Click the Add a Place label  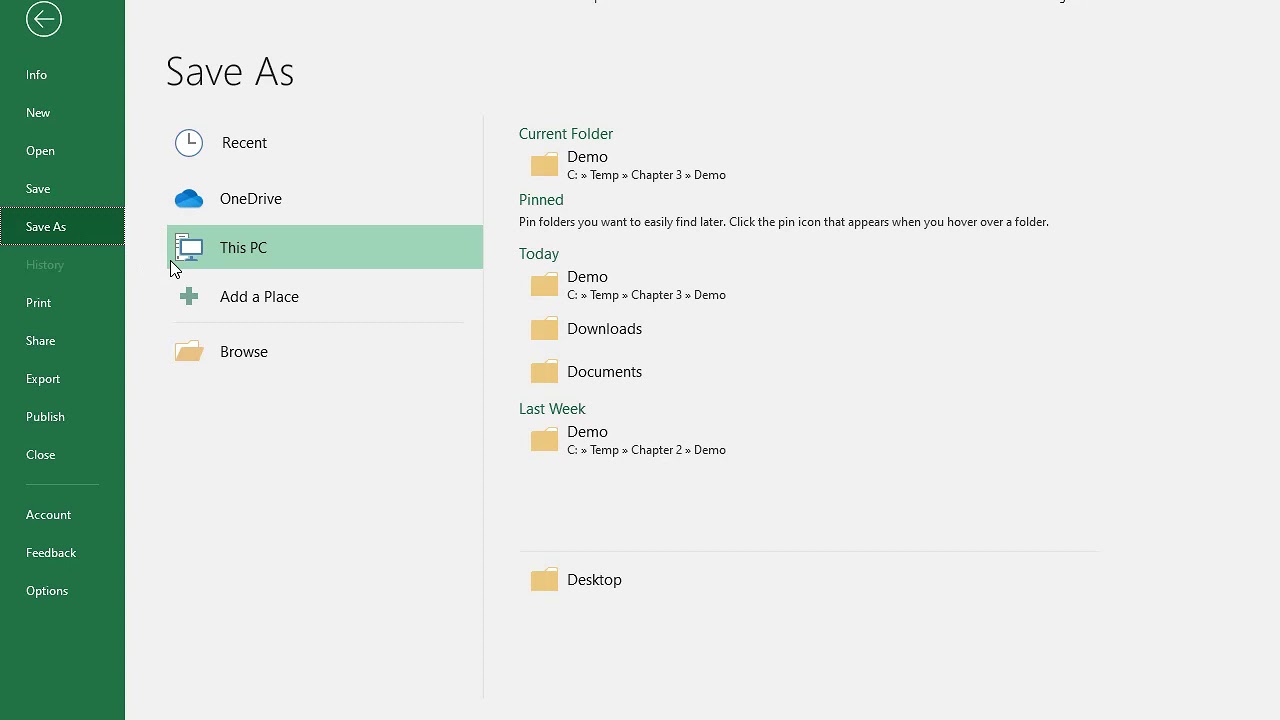(x=259, y=297)
